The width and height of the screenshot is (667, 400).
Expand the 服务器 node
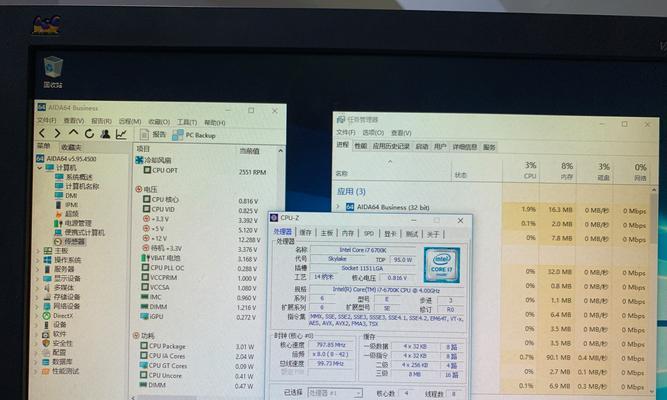(38, 269)
